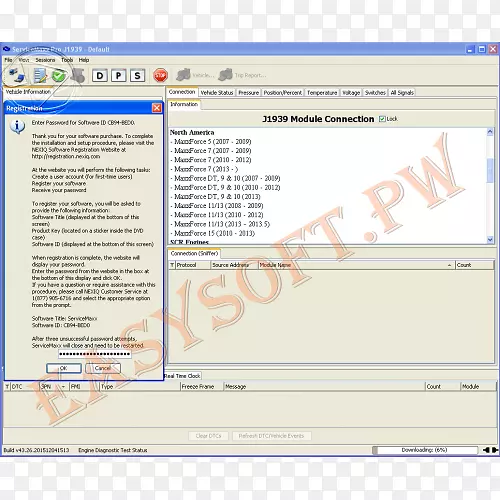The image size is (500, 500).
Task: Select the S toolbar button
Action: (137, 76)
